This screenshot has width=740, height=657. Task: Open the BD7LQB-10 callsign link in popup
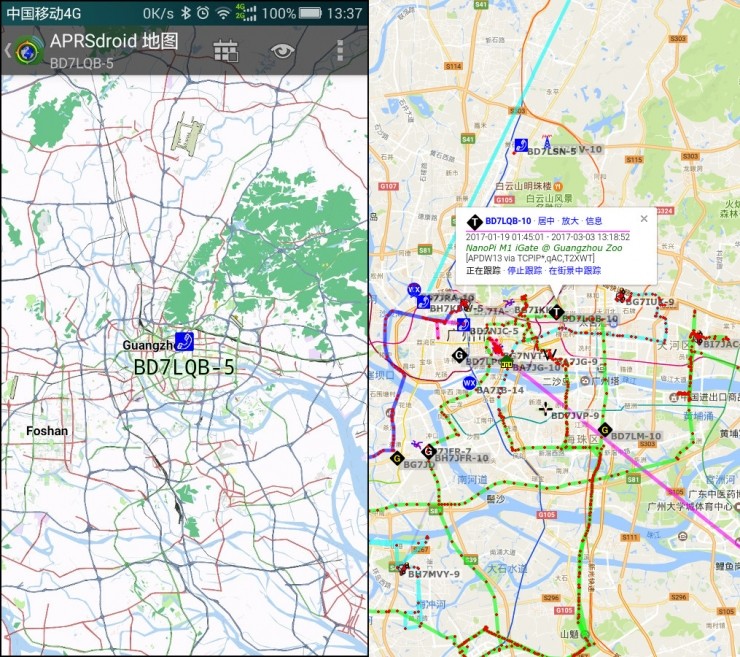click(x=508, y=221)
